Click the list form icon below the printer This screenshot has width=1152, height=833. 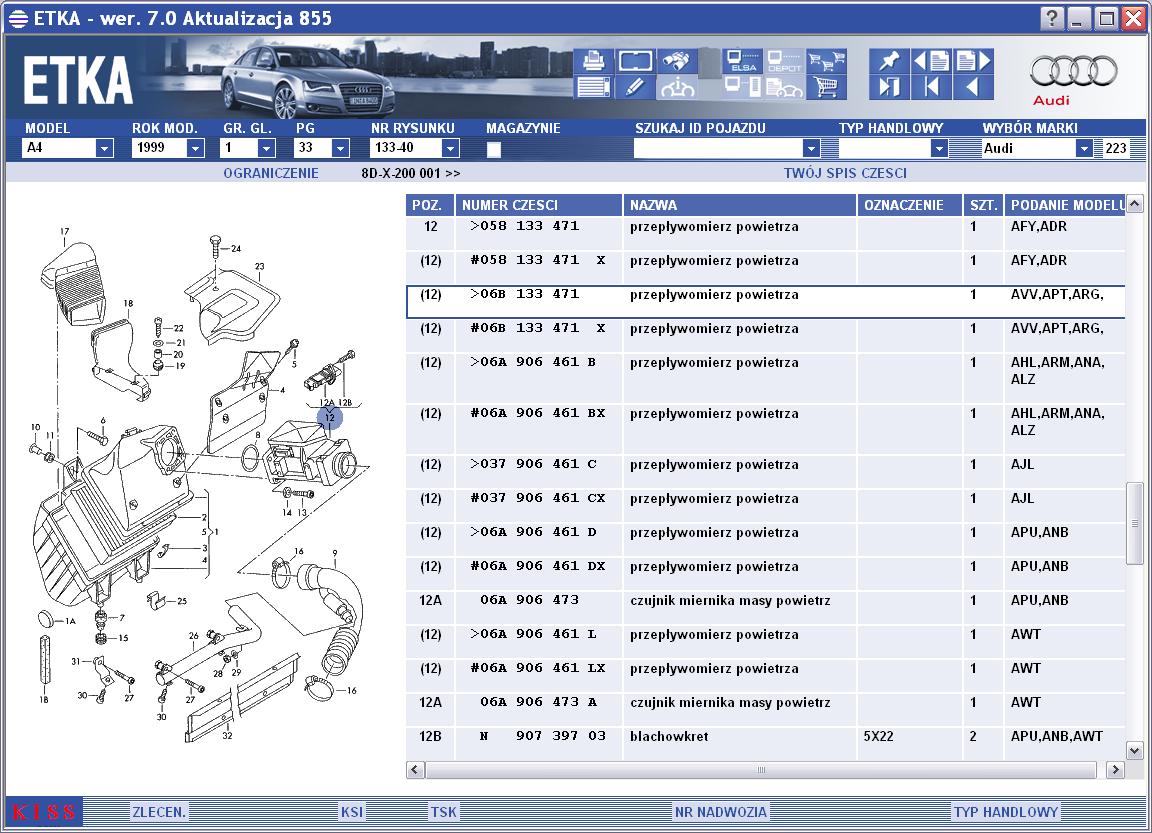click(593, 87)
